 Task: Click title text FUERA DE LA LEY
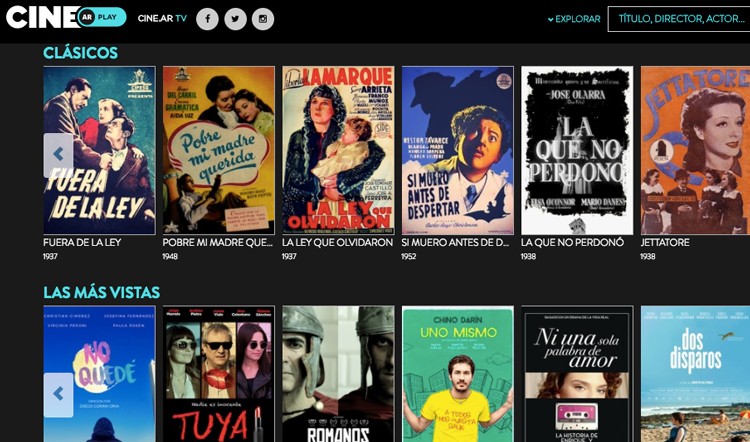click(82, 243)
